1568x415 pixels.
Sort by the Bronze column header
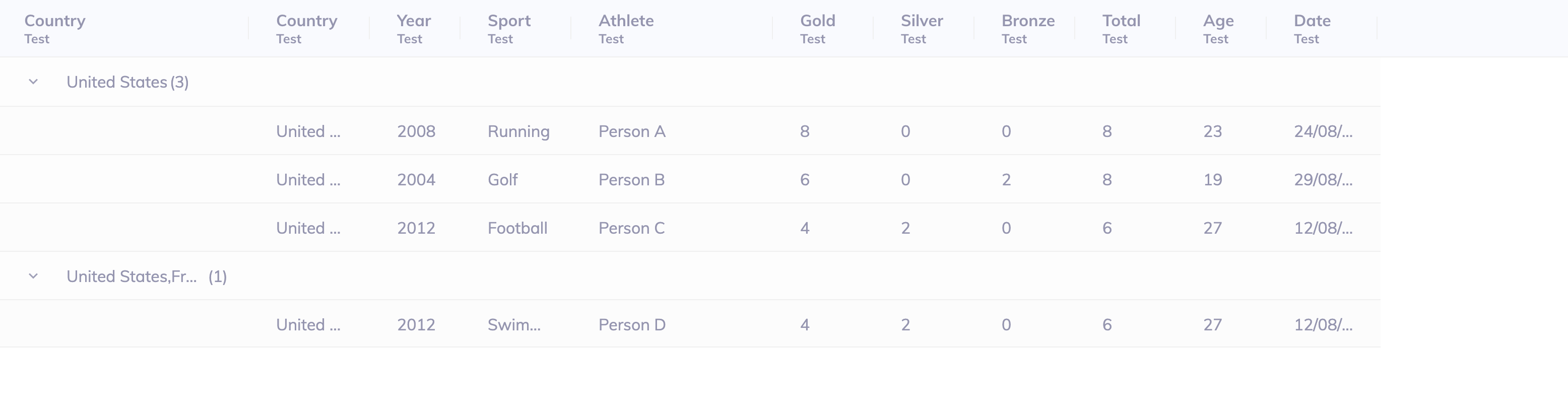(x=1028, y=21)
